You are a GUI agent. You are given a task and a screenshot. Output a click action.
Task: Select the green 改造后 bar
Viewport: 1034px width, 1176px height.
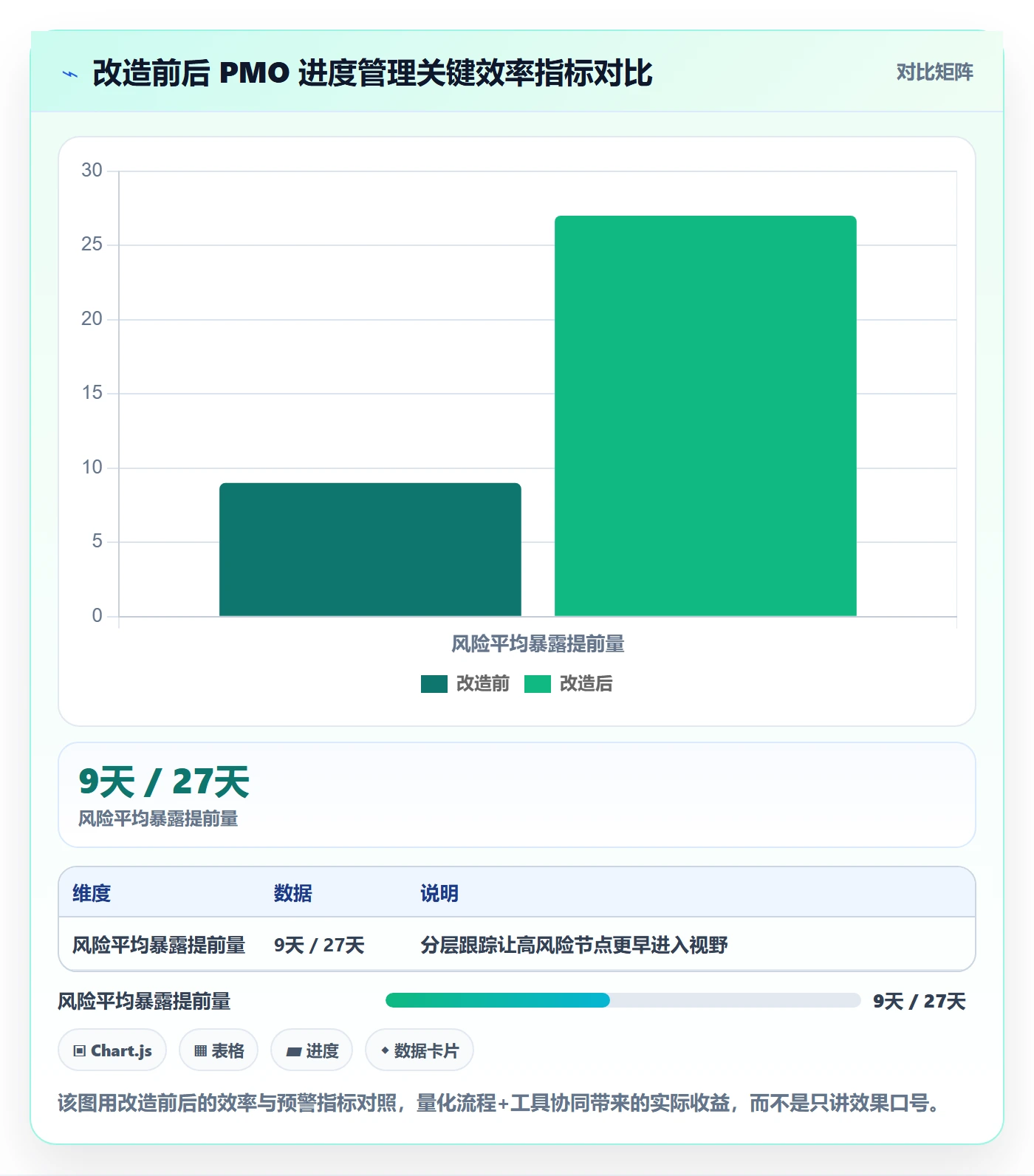[705, 416]
